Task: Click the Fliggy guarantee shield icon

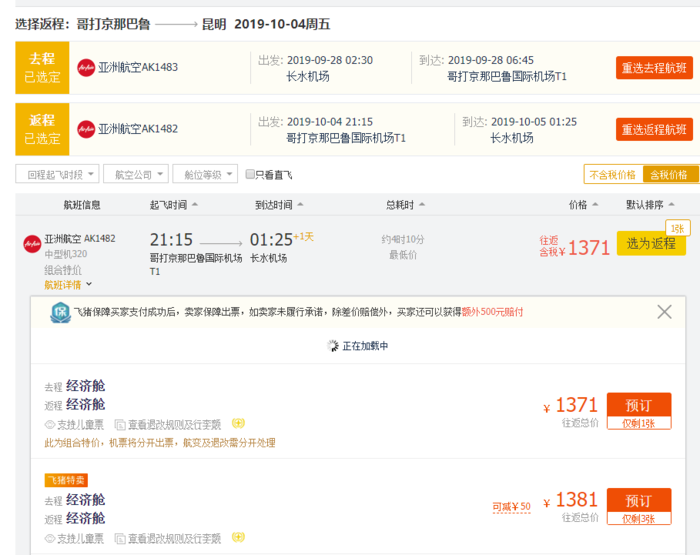Action: pos(60,313)
